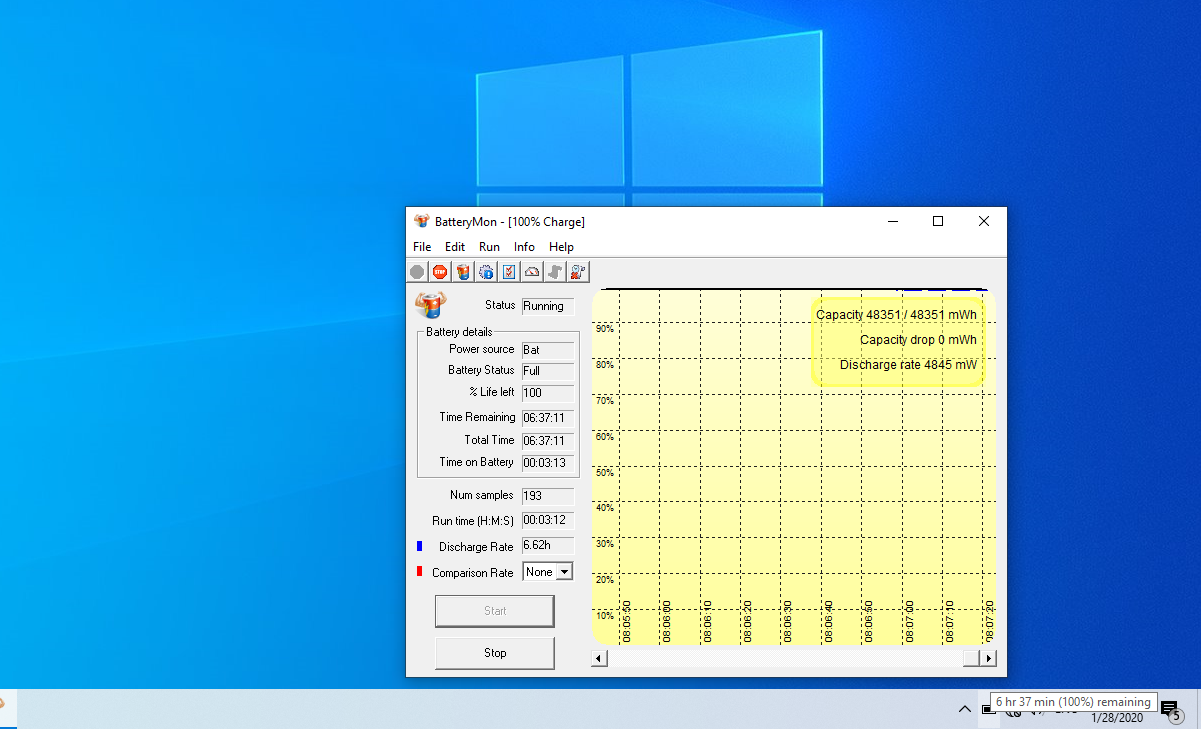Click the battery remaining tooltip text

click(x=1073, y=702)
